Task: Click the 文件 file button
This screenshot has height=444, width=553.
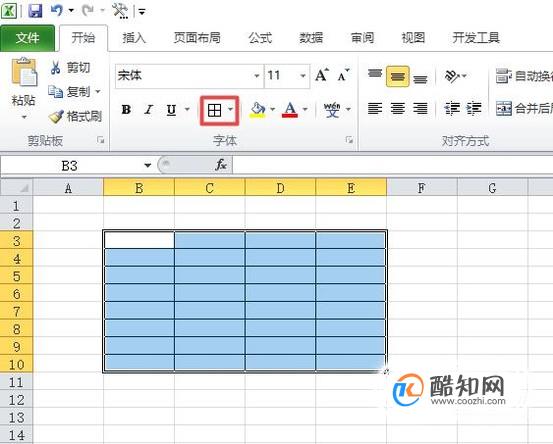Action: [28, 38]
